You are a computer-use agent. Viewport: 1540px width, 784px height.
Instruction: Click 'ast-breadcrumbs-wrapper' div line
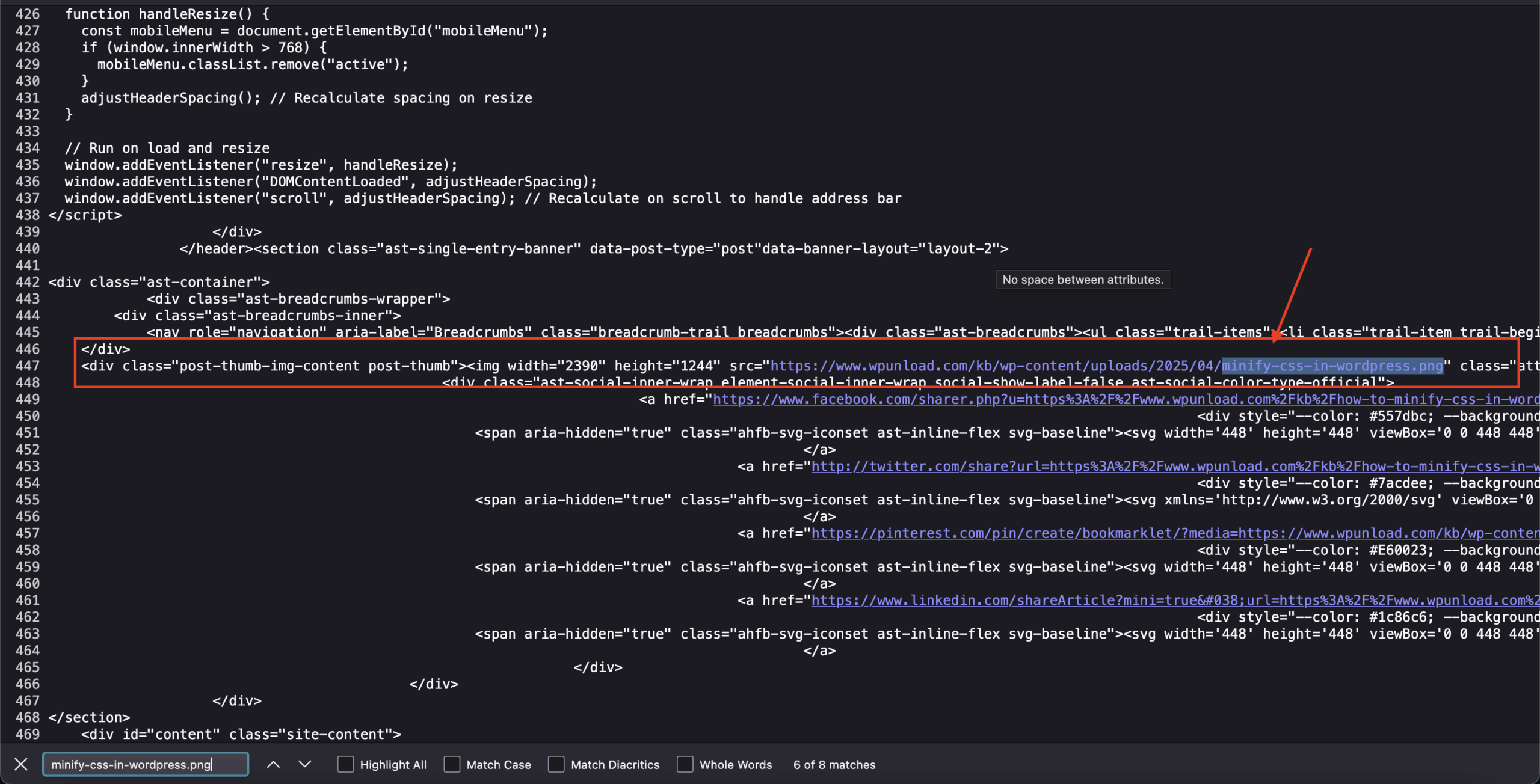tap(298, 299)
